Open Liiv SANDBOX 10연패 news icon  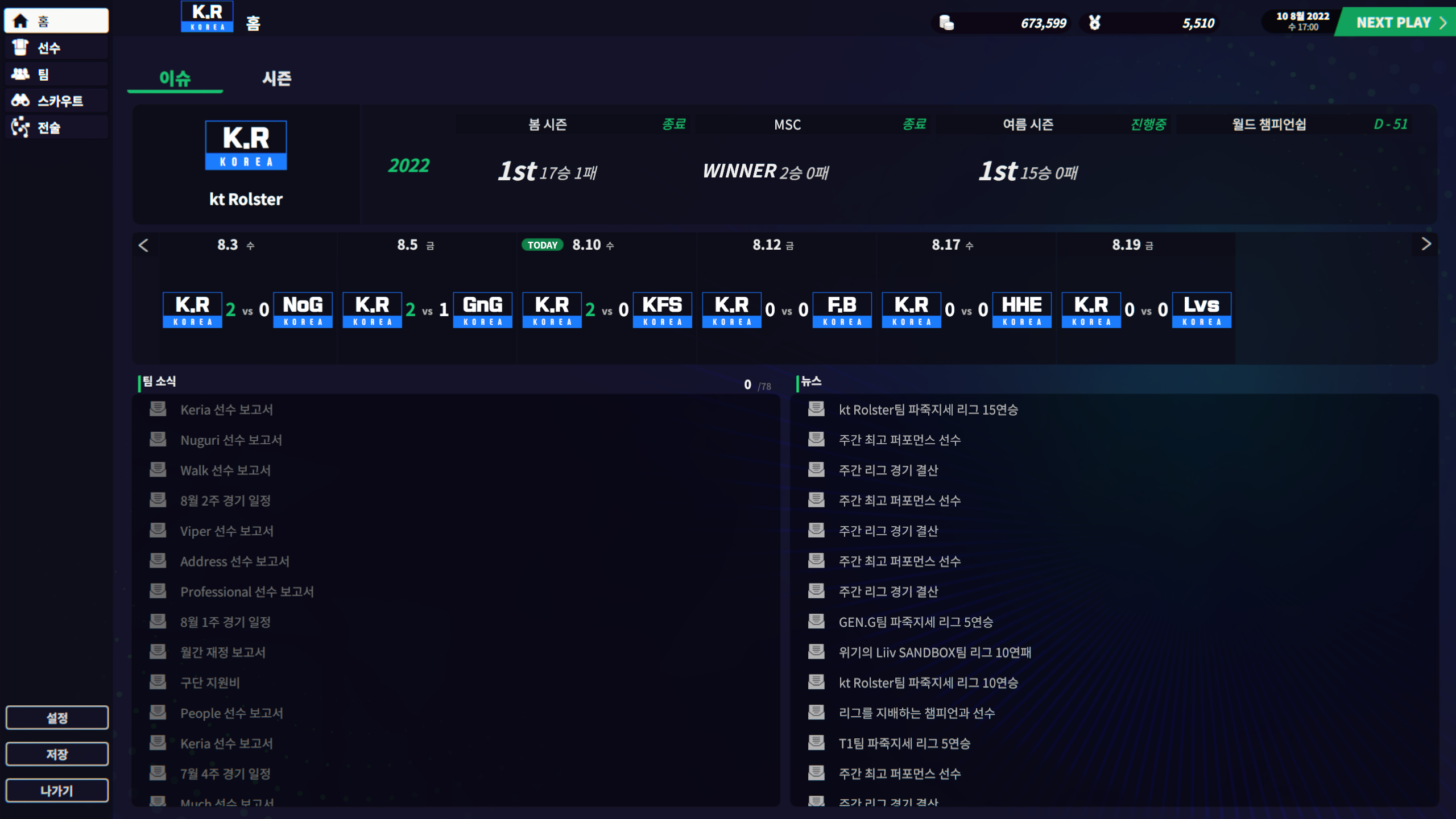click(817, 652)
